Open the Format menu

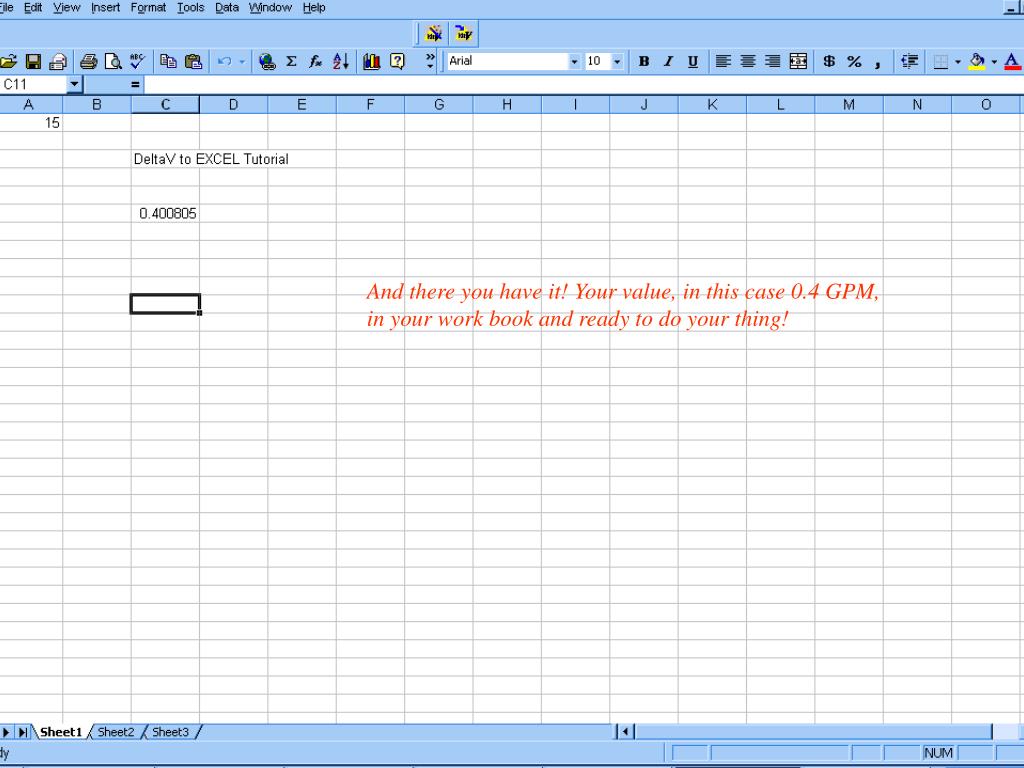tap(148, 8)
